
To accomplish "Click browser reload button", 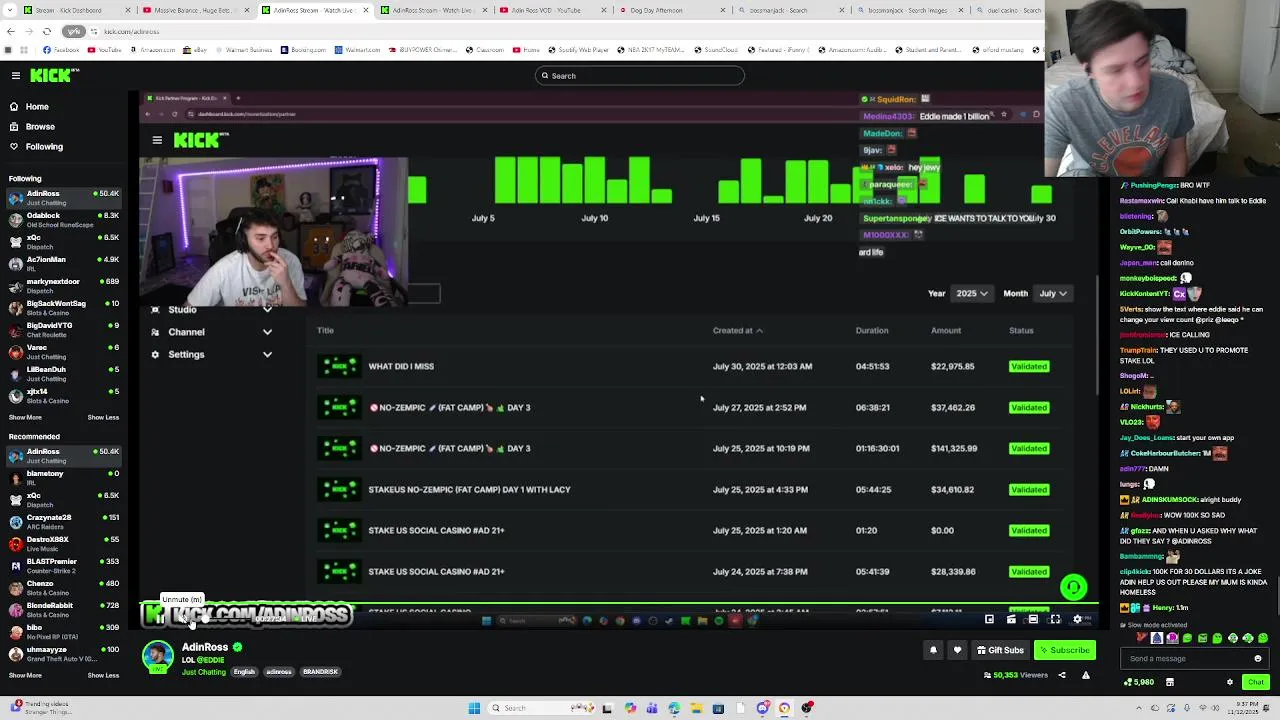I will coord(47,31).
